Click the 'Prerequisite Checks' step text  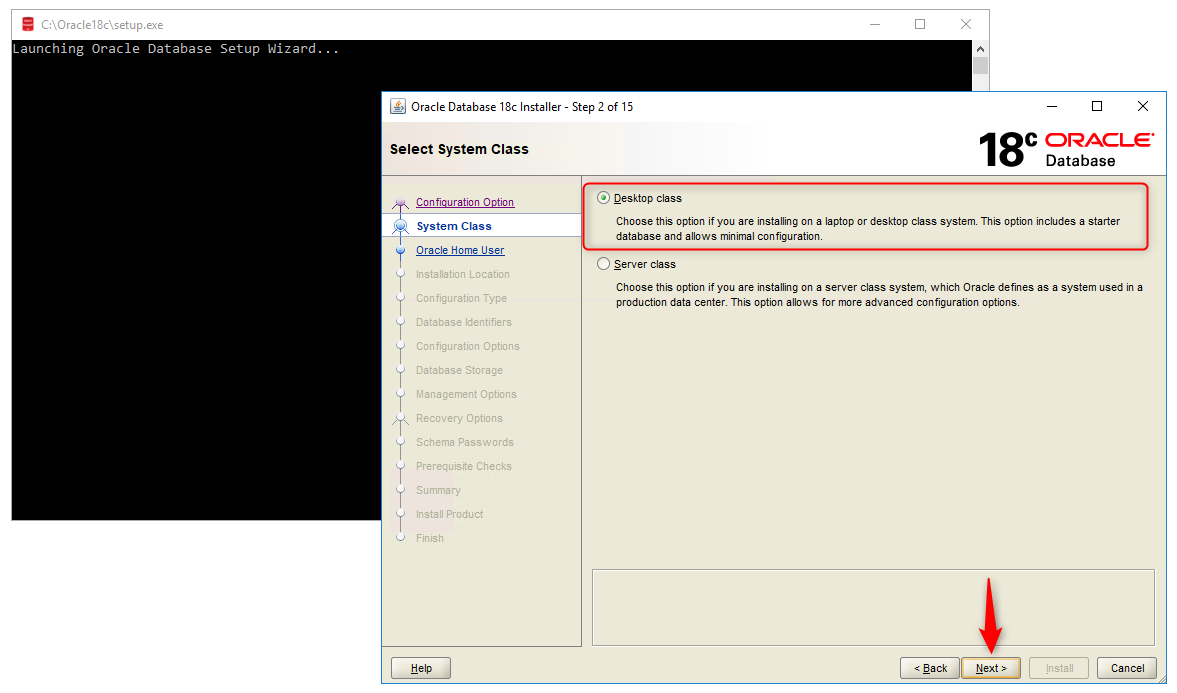click(x=464, y=466)
